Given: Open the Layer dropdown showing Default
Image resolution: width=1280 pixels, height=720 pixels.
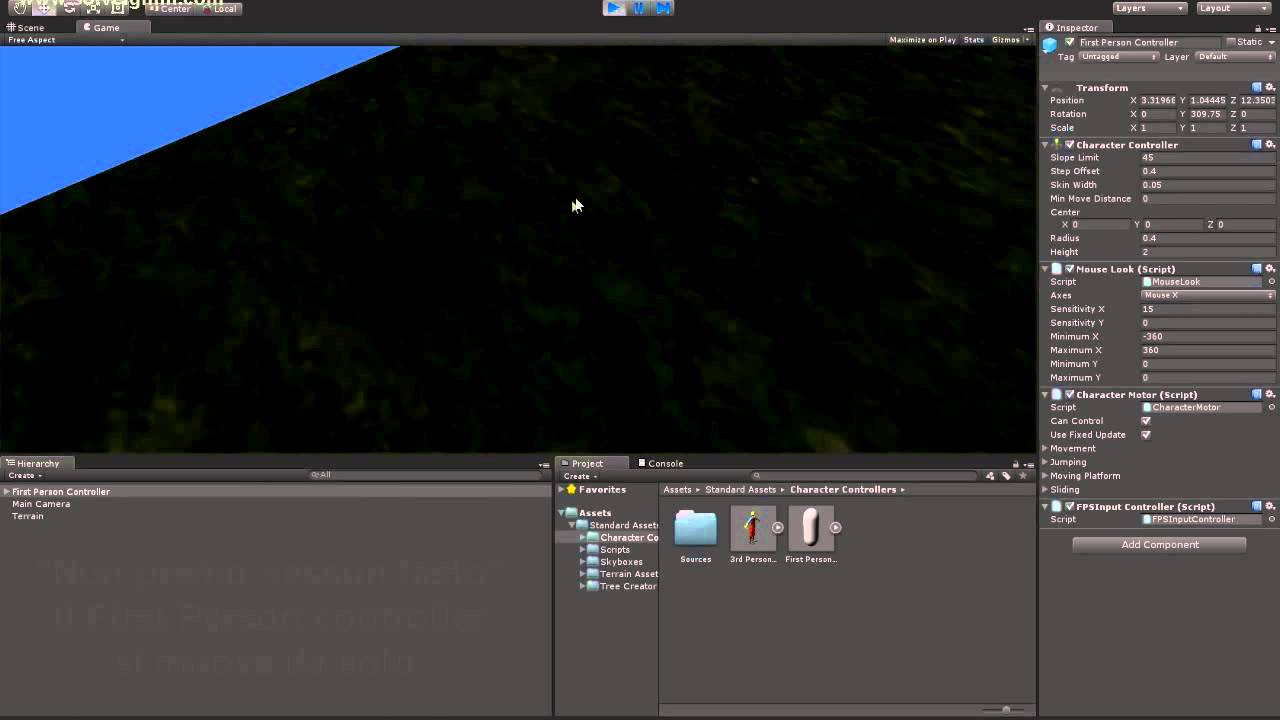Looking at the screenshot, I should point(1235,57).
